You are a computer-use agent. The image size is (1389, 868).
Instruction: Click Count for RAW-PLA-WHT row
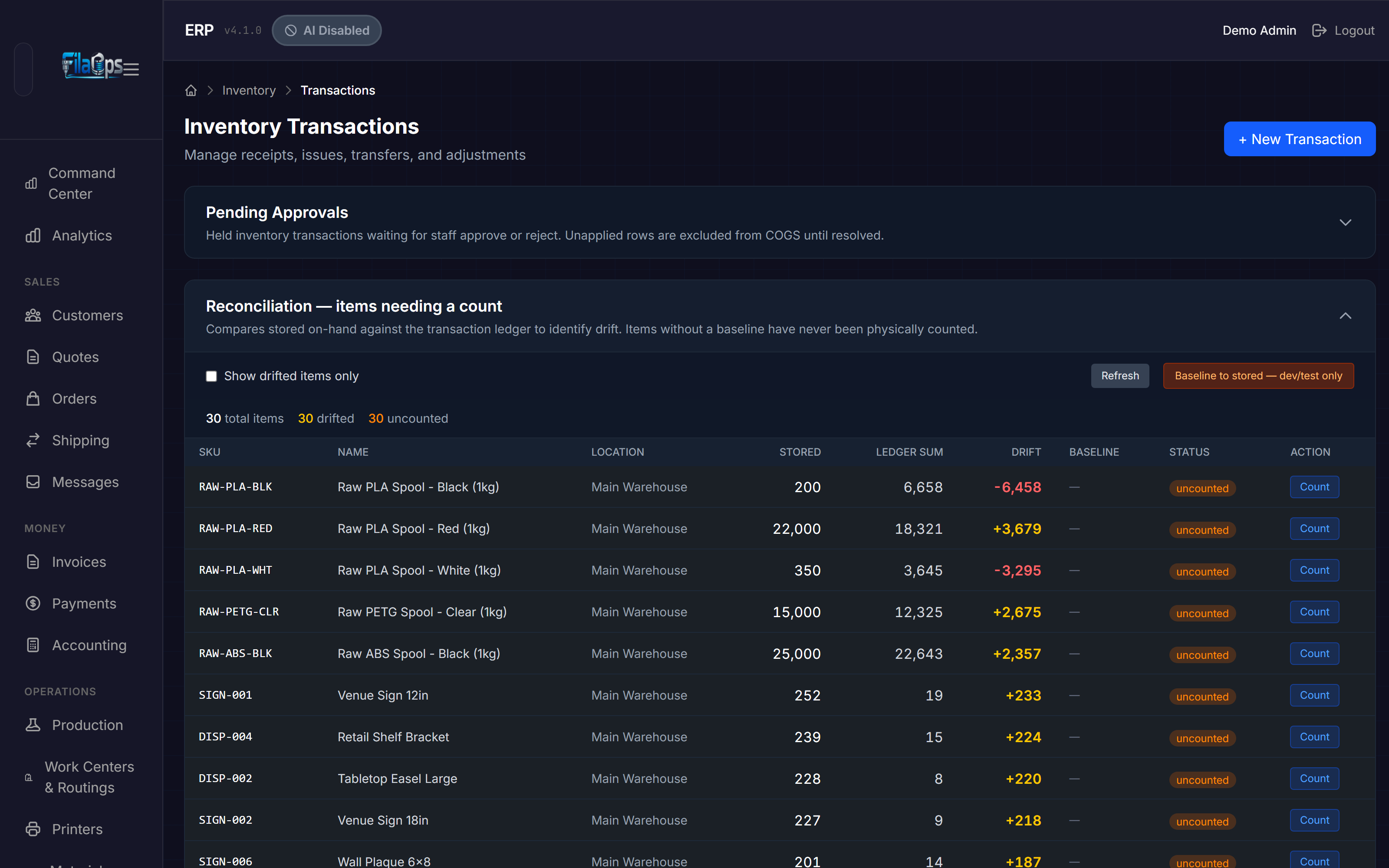(x=1314, y=570)
